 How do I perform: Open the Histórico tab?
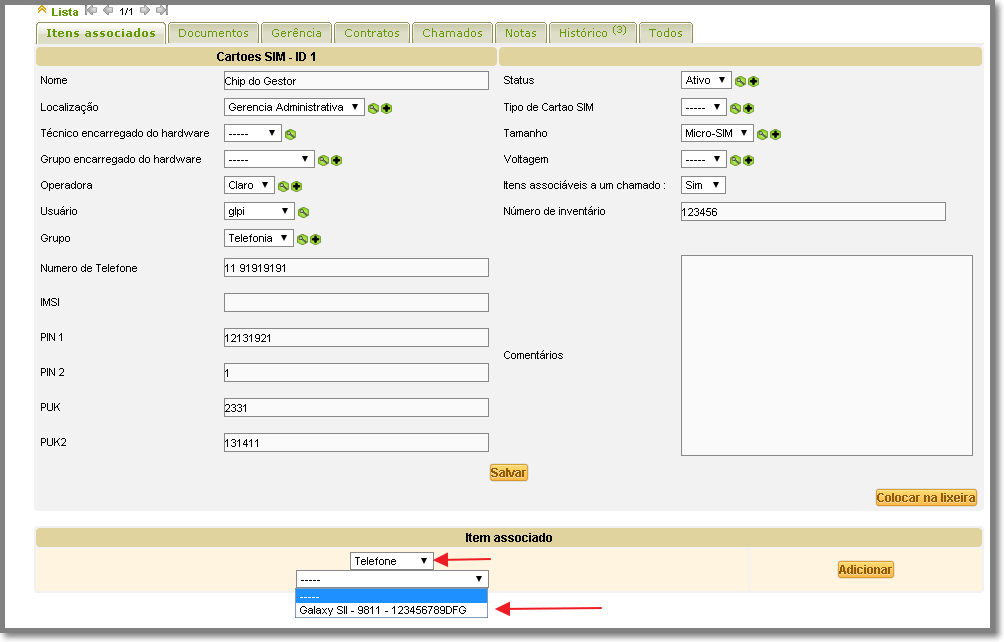(592, 32)
